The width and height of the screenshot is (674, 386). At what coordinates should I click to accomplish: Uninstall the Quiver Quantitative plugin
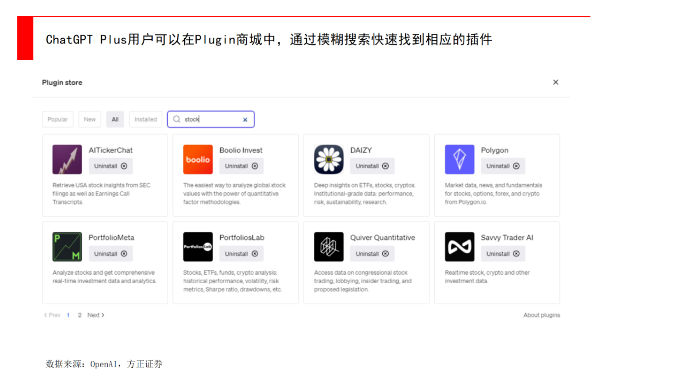pyautogui.click(x=372, y=254)
